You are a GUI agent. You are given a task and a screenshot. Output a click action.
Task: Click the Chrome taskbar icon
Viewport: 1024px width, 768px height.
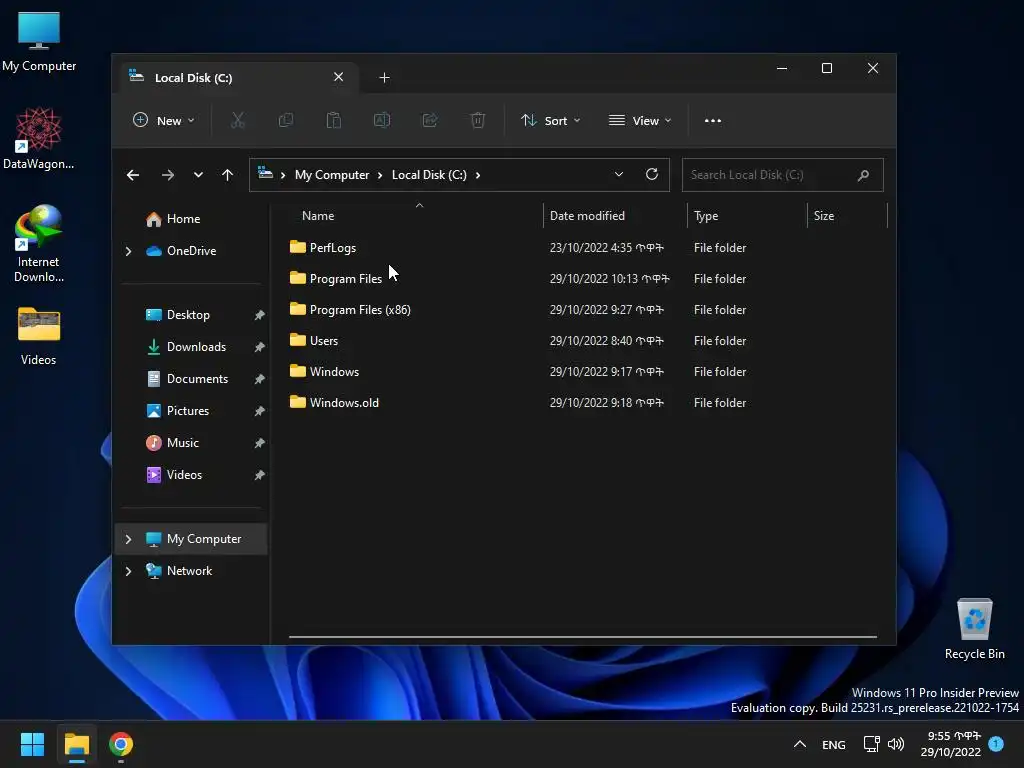pyautogui.click(x=121, y=744)
